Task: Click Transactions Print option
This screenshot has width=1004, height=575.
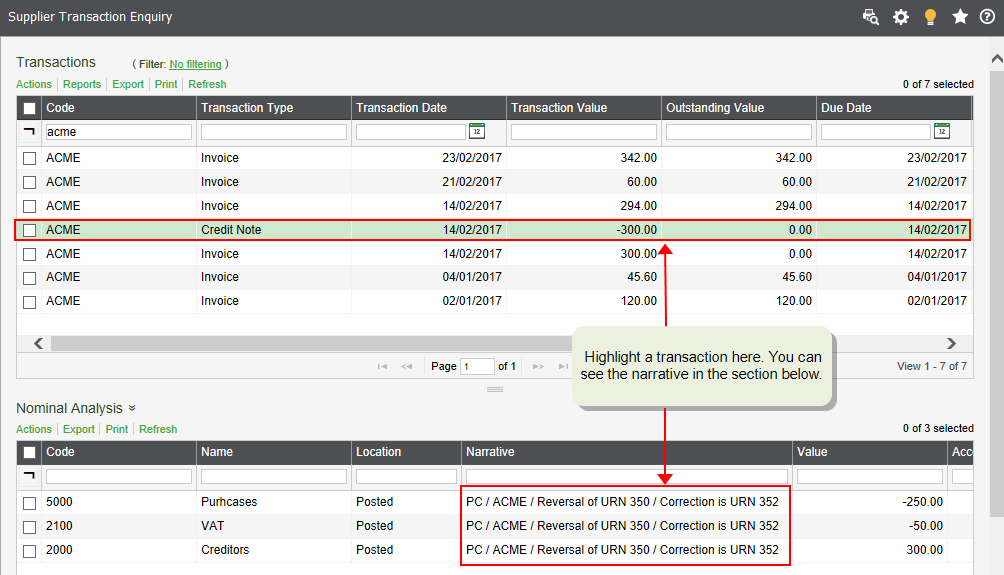Action: [x=166, y=84]
